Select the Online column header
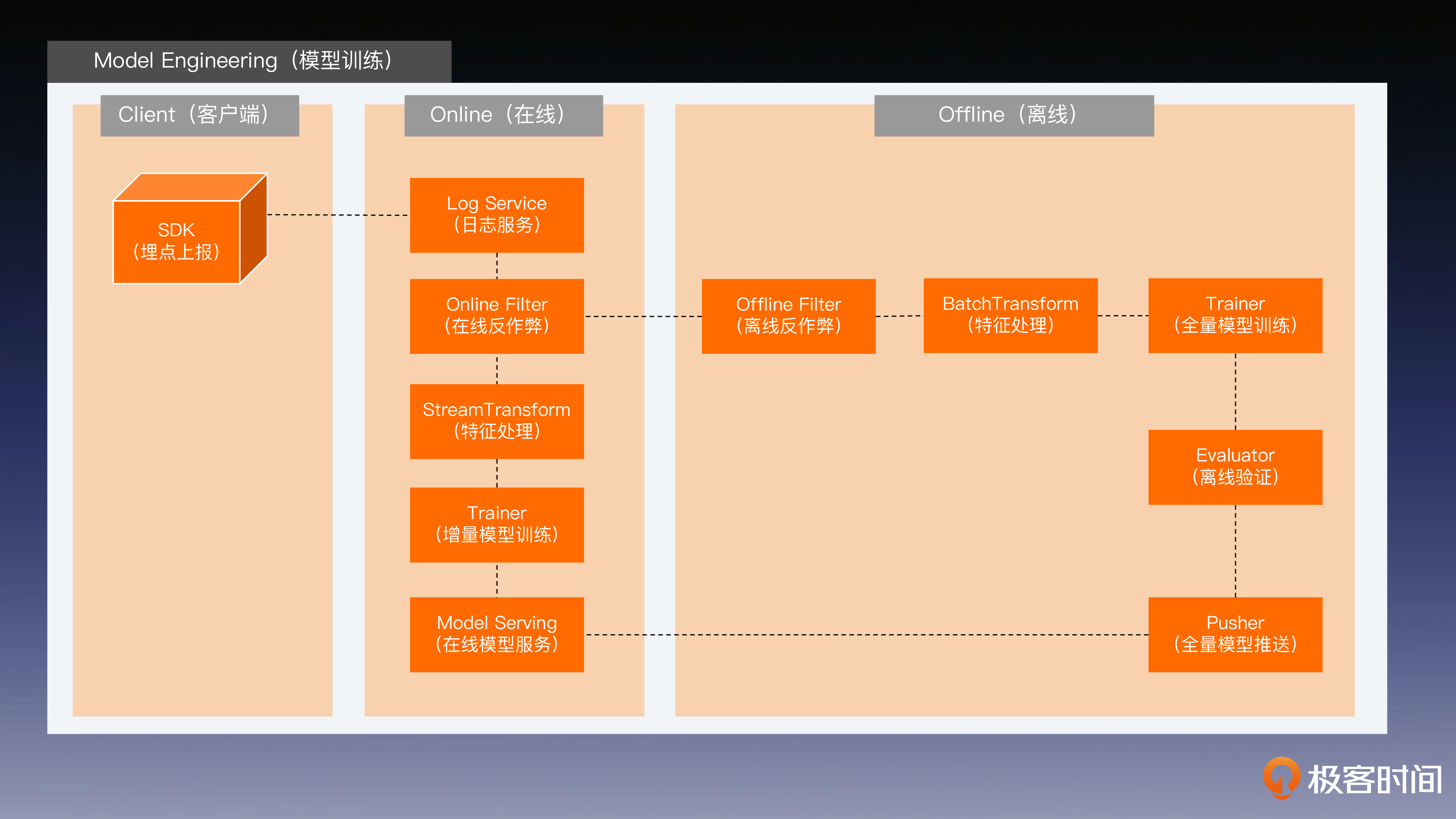The height and width of the screenshot is (819, 1456). pyautogui.click(x=503, y=115)
